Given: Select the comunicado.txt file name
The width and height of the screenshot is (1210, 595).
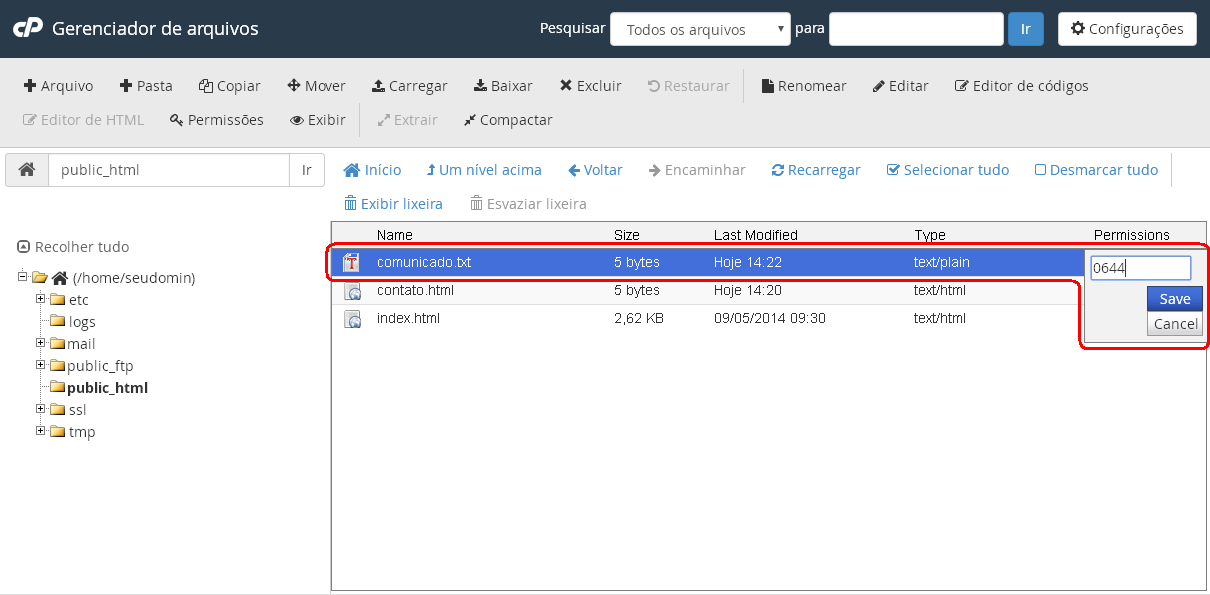Looking at the screenshot, I should coord(424,263).
